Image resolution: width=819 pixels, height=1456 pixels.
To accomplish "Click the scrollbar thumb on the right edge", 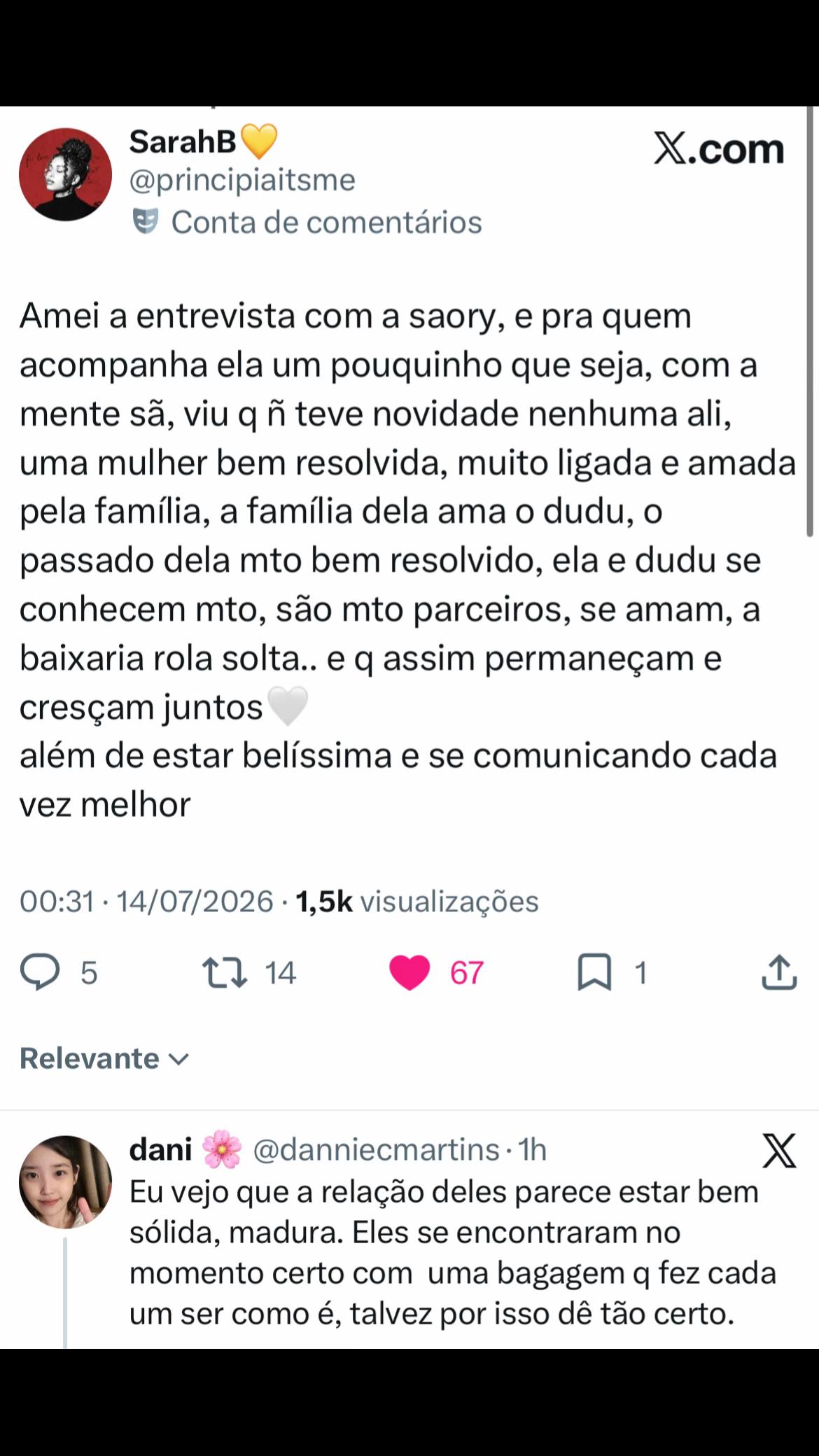I will [x=810, y=322].
